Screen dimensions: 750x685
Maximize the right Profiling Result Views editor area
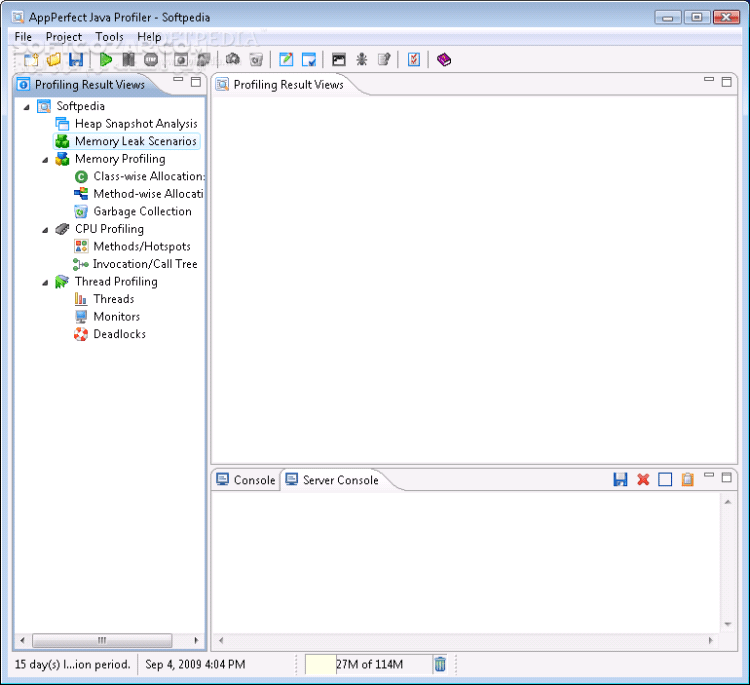[x=727, y=82]
